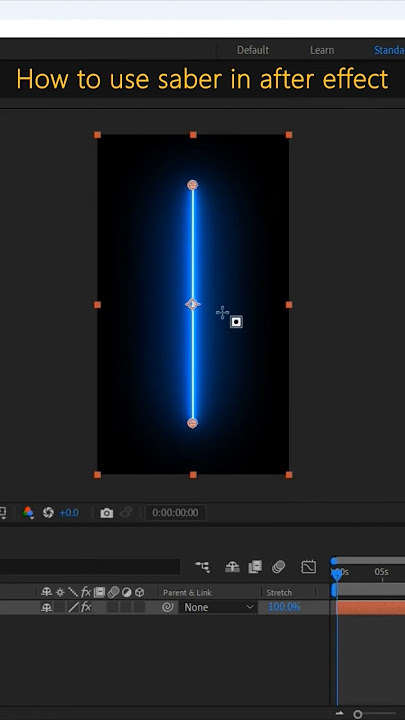Toggle the layer's Quality slash switch
The height and width of the screenshot is (720, 405).
point(73,608)
